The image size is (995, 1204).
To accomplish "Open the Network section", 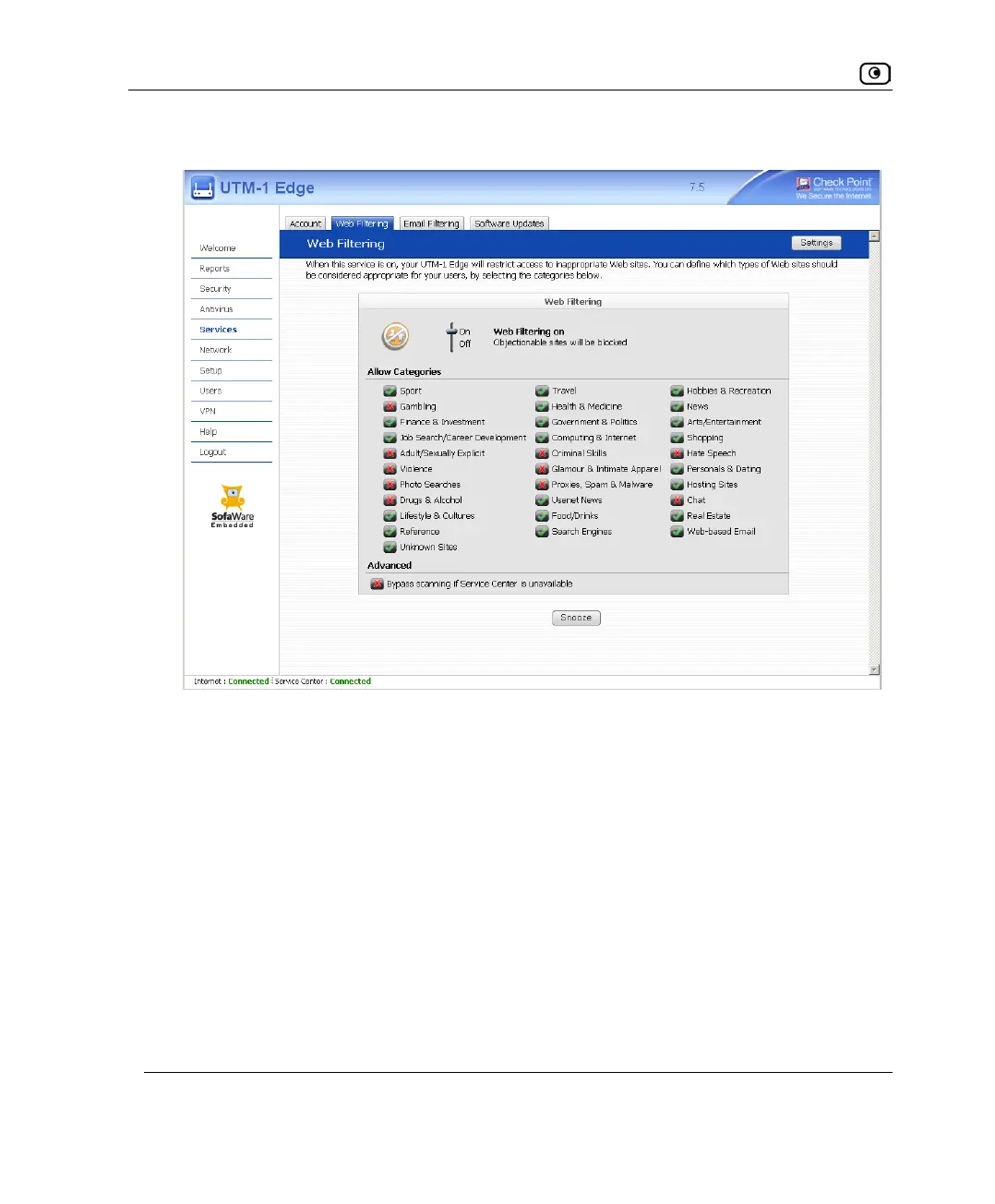I will (215, 350).
